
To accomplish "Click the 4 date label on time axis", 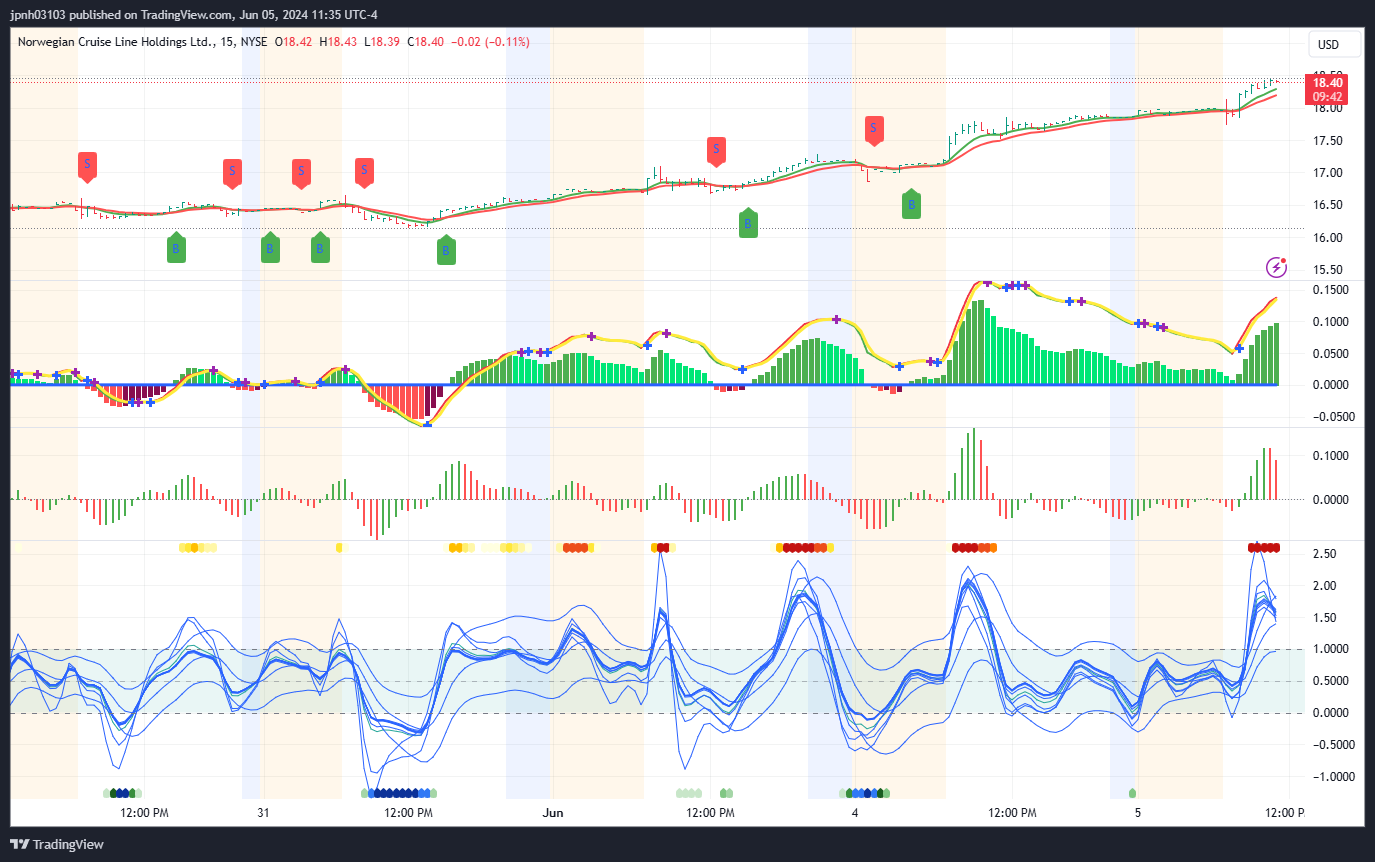I will 854,813.
